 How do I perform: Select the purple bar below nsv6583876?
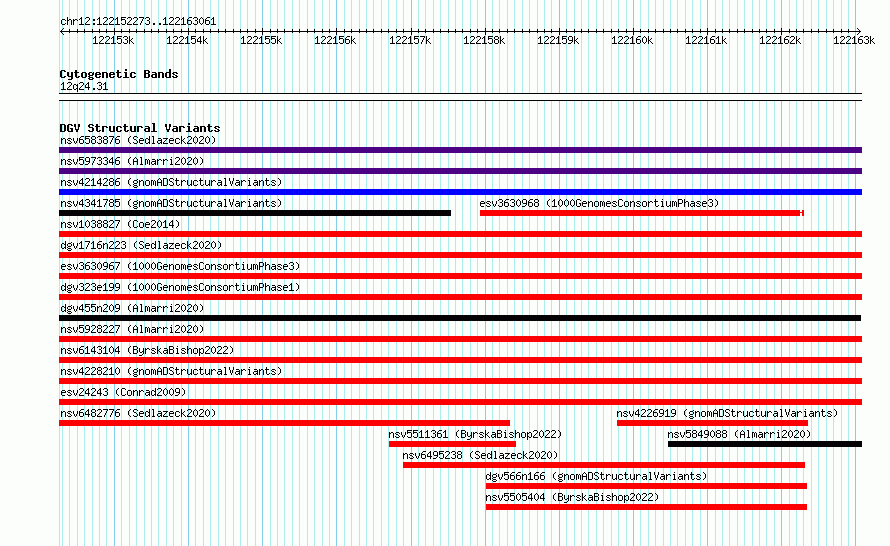[460, 150]
